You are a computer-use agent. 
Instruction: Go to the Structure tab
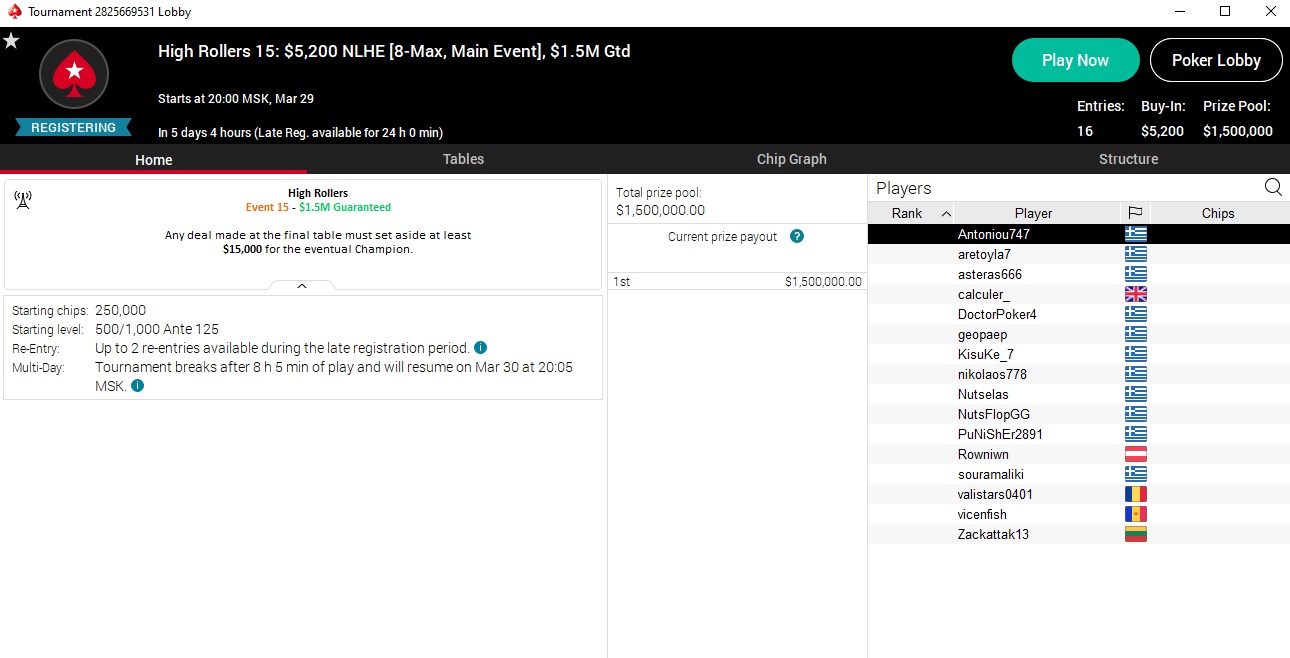point(1128,159)
